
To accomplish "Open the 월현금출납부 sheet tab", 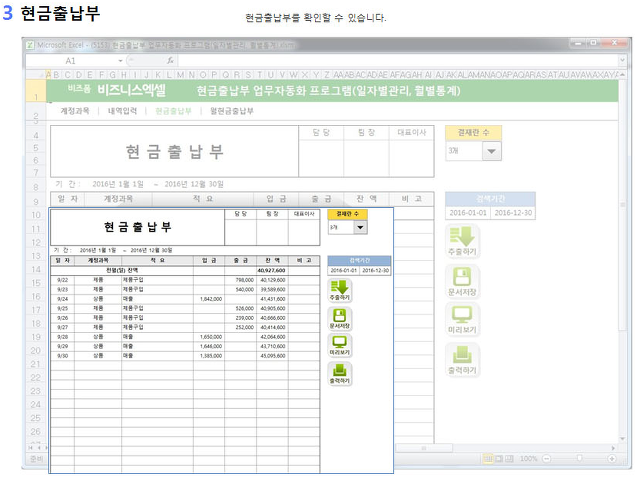I will click(231, 111).
